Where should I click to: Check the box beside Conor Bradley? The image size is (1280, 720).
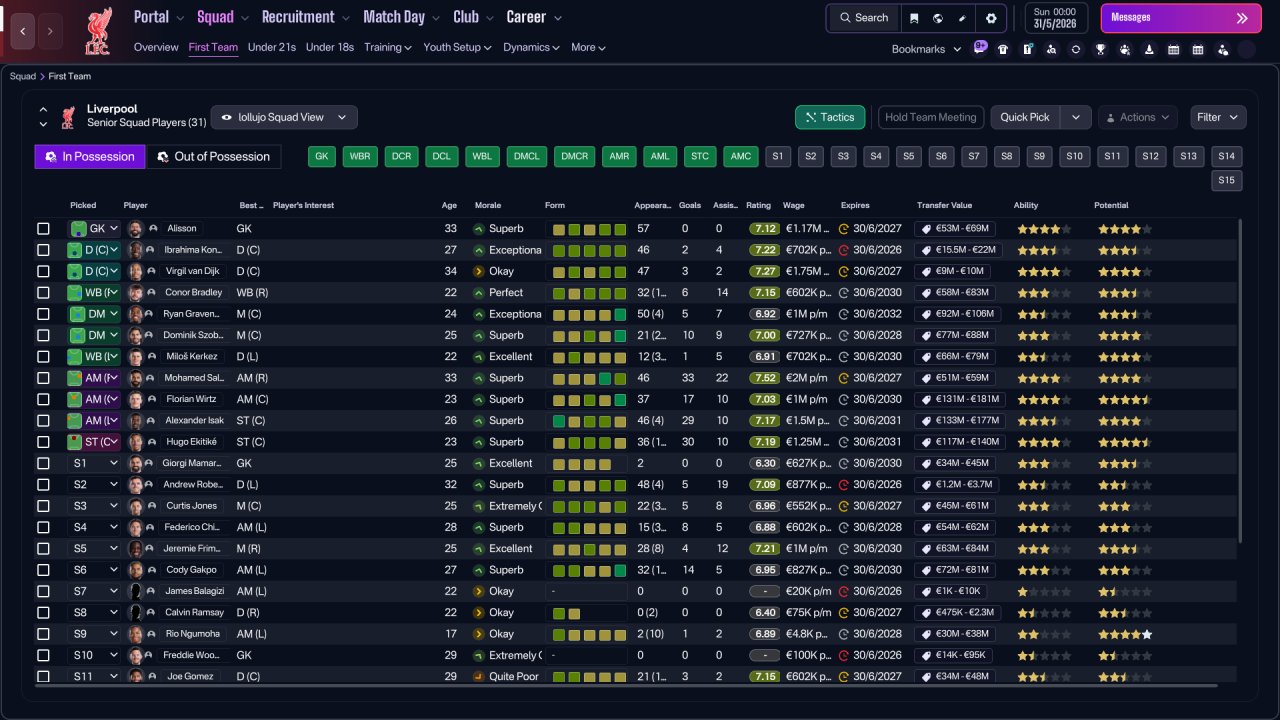click(43, 293)
